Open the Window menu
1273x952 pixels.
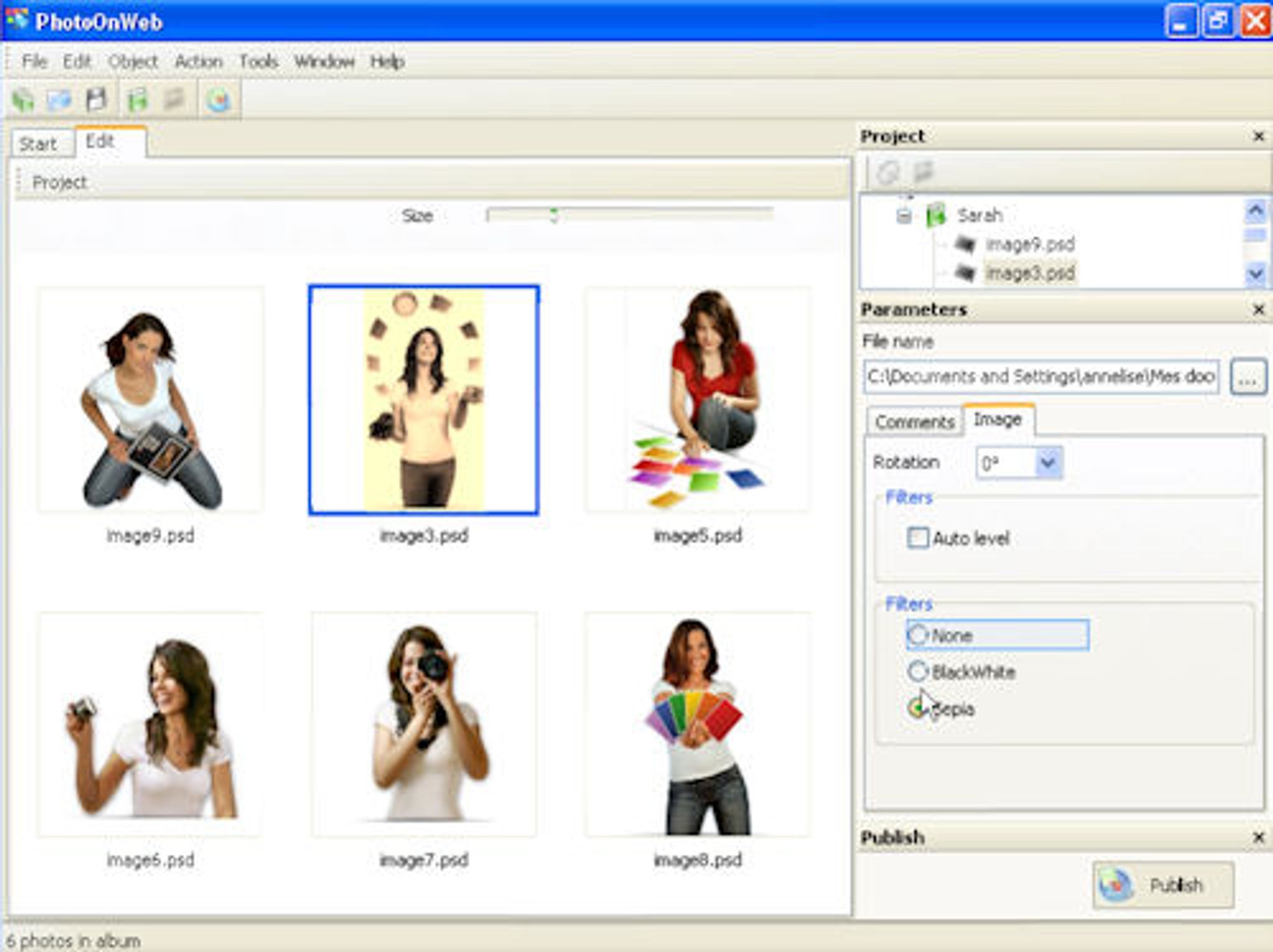click(324, 61)
